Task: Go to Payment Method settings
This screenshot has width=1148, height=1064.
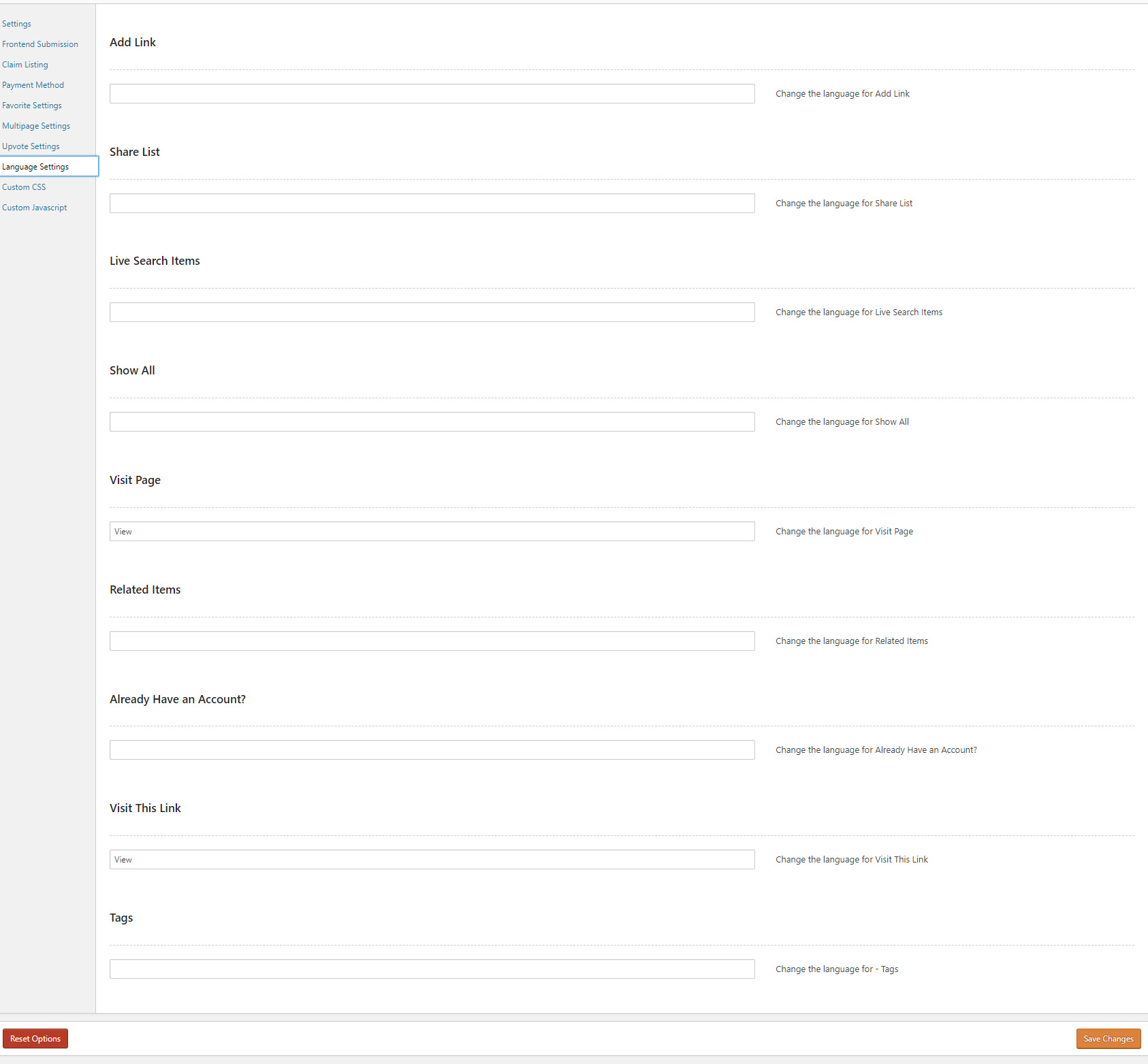Action: [33, 85]
